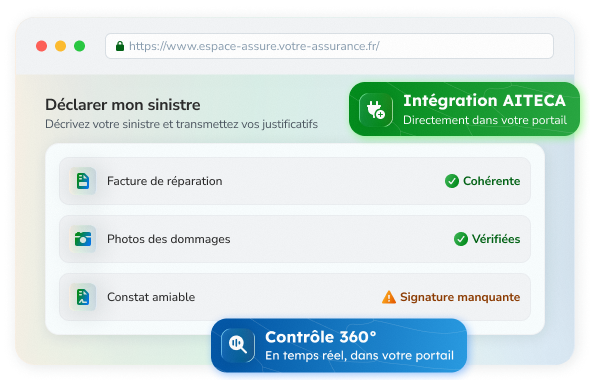Screen dimensions: 590x380
Task: Click the orange warning triangle icon
Action: [x=389, y=297]
